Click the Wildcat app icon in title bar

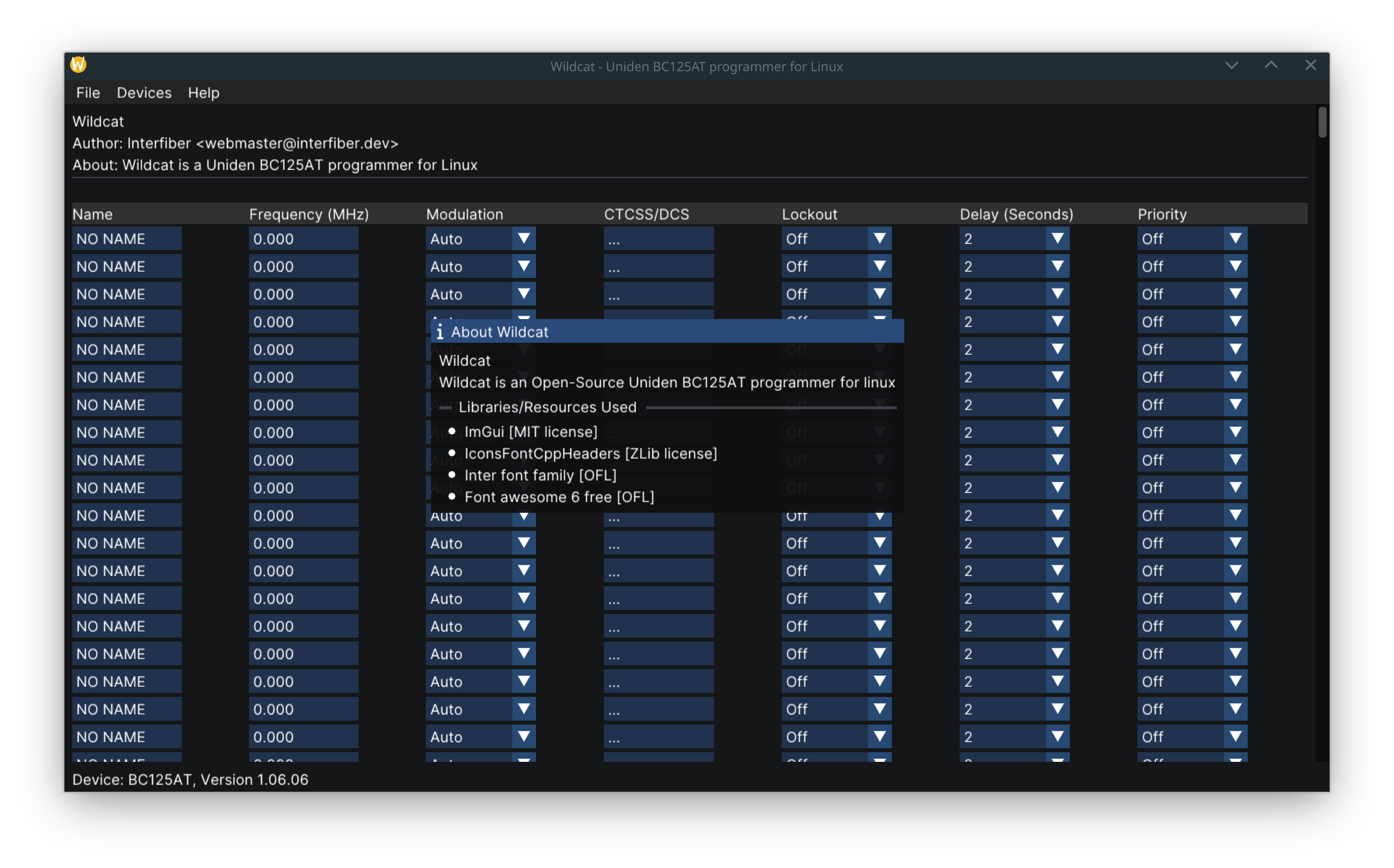tap(79, 65)
